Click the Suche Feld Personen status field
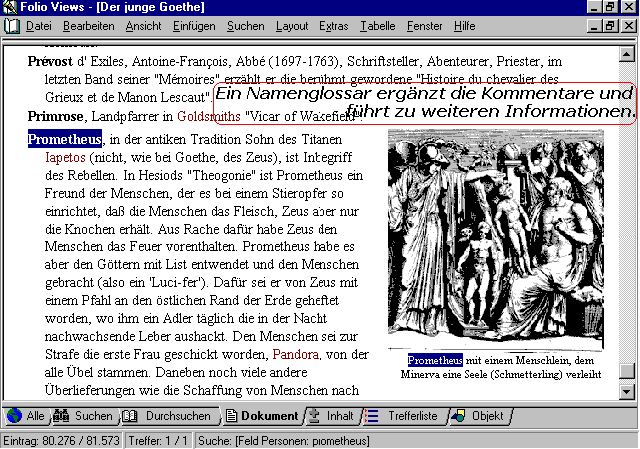The image size is (640, 449). coord(416,441)
